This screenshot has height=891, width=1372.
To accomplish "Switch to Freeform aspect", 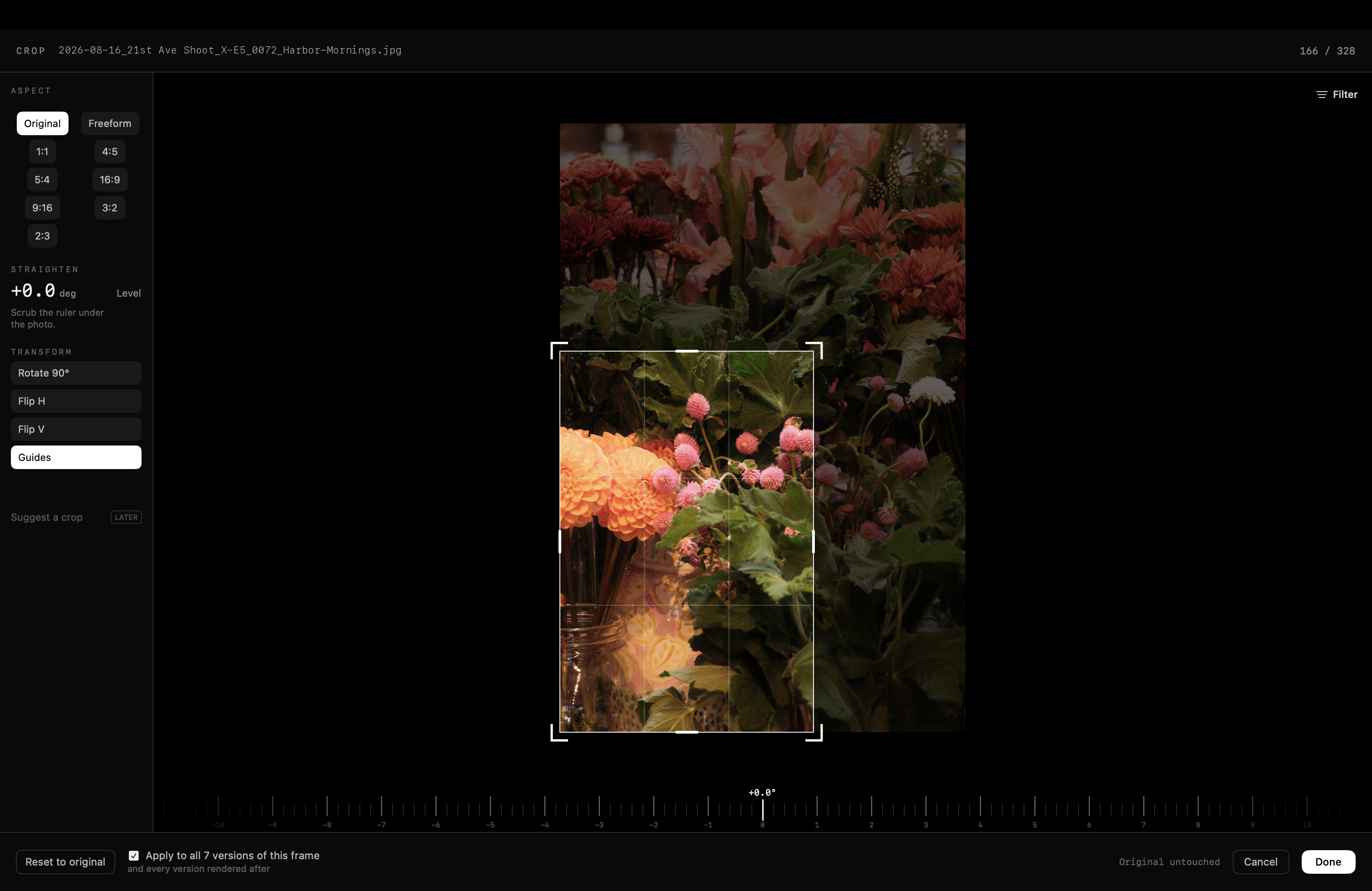I will click(109, 123).
